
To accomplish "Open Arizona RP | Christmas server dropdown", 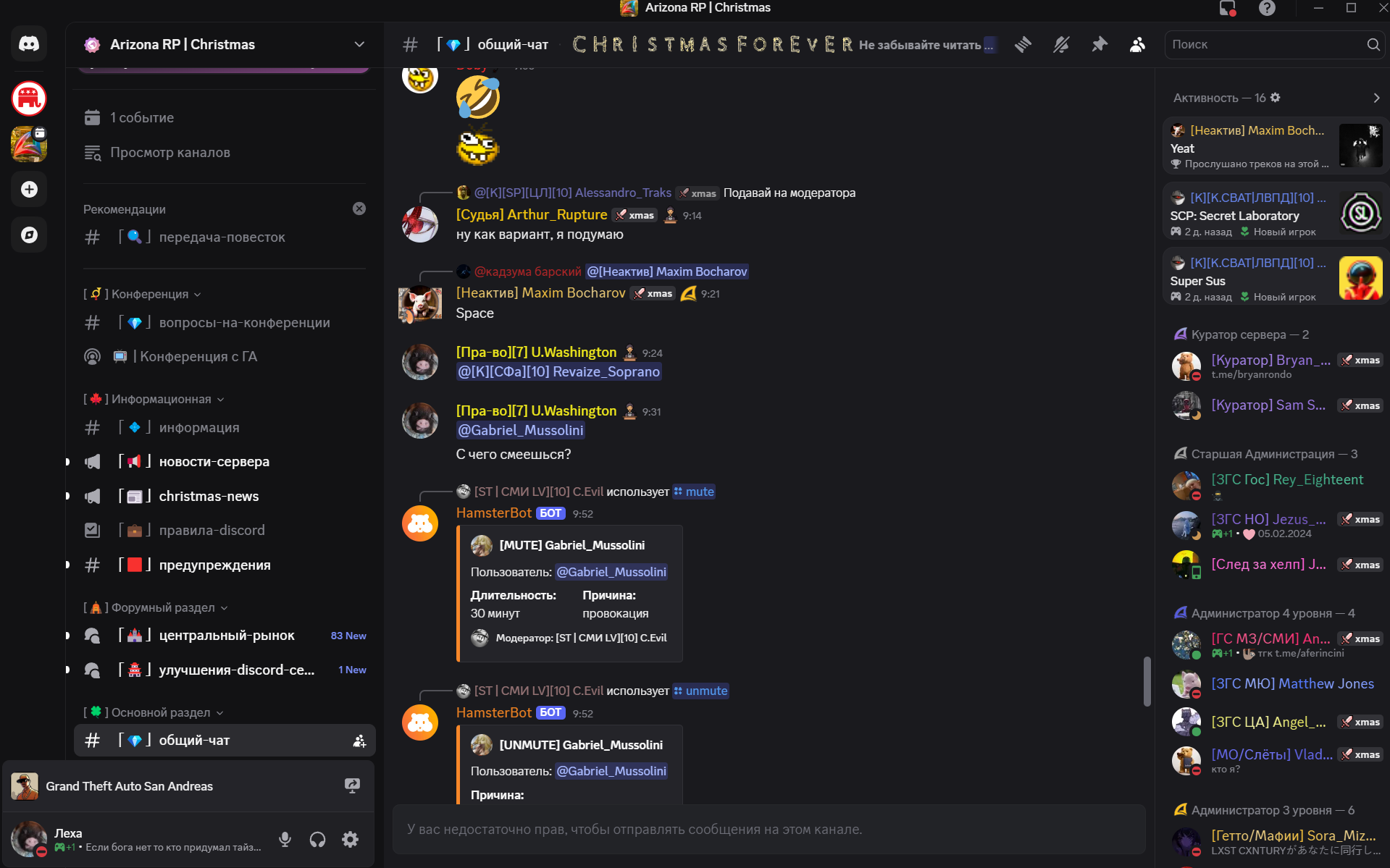I will point(225,44).
